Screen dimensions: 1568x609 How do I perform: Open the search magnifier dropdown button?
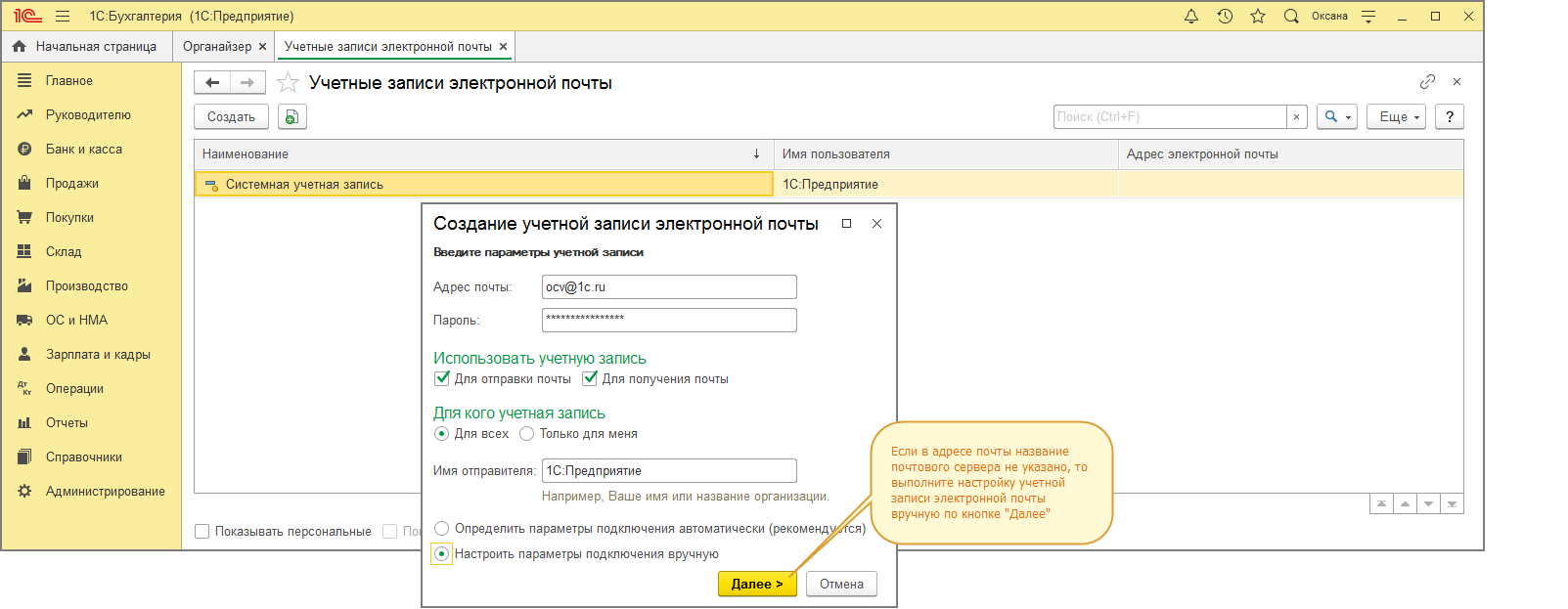point(1336,116)
